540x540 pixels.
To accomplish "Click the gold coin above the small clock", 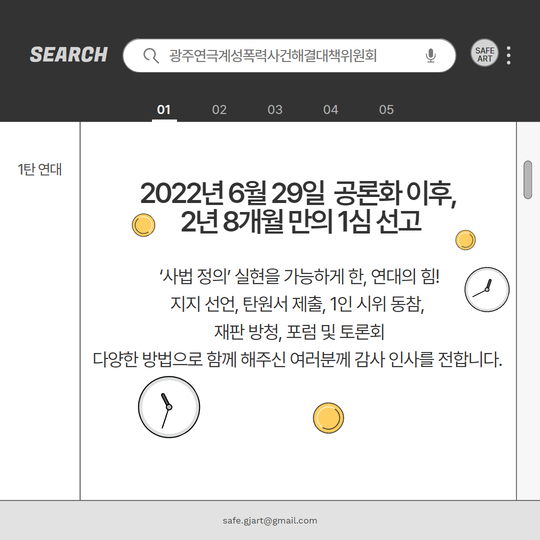I will [x=465, y=240].
